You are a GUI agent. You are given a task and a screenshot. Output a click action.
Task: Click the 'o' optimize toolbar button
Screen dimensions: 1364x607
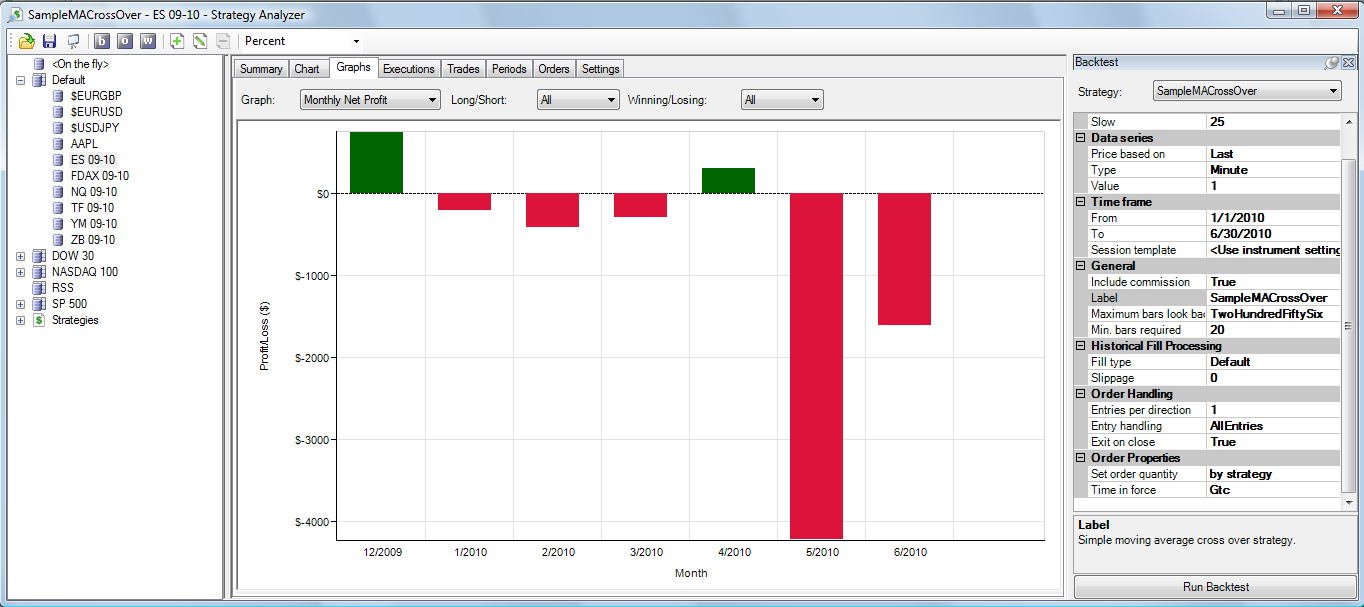coord(124,41)
